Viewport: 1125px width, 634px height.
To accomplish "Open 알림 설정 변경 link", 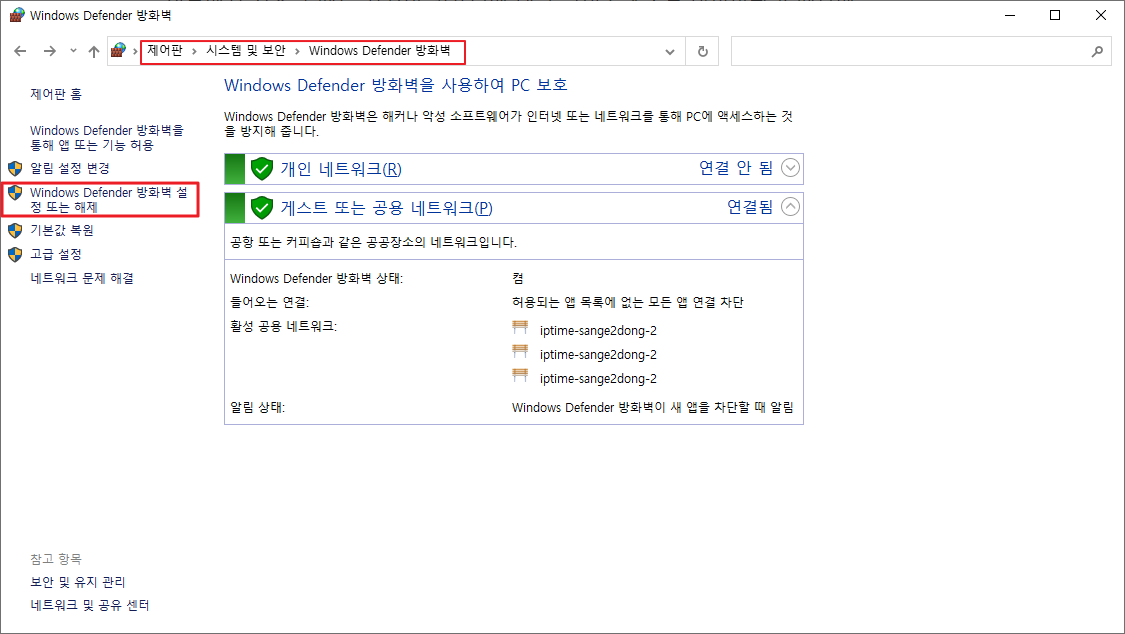I will tap(70, 169).
